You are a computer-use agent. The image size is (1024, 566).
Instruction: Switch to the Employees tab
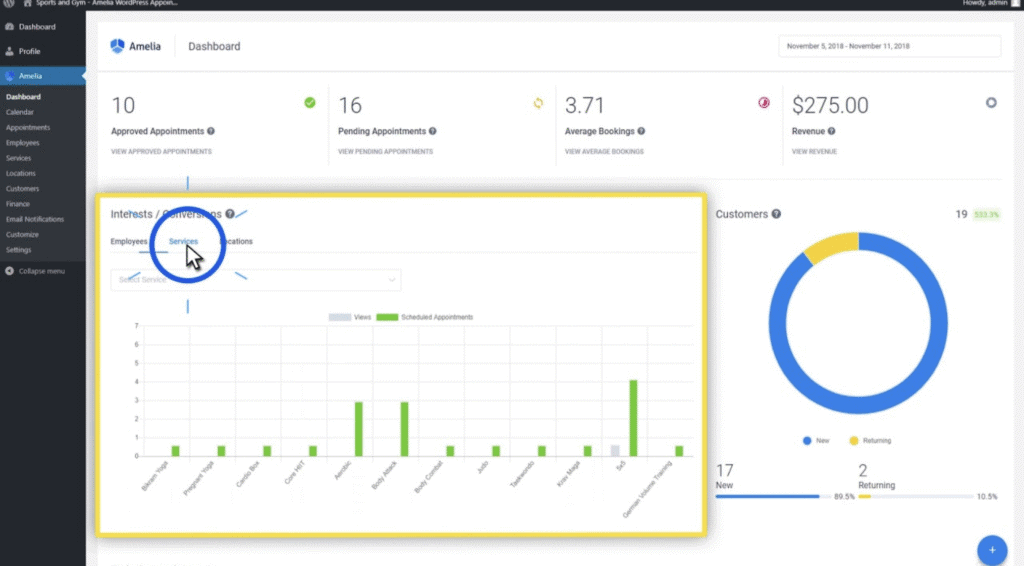(129, 242)
